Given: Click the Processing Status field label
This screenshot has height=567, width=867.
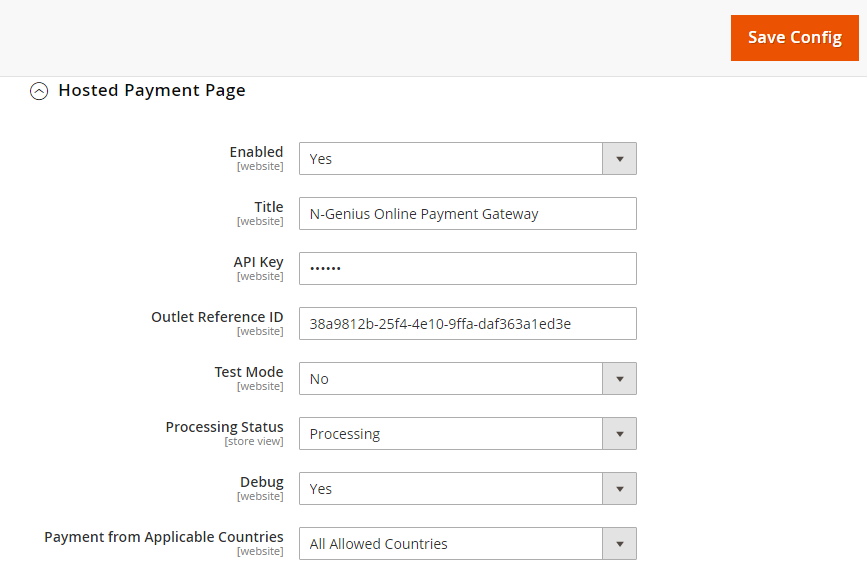Looking at the screenshot, I should pos(224,427).
